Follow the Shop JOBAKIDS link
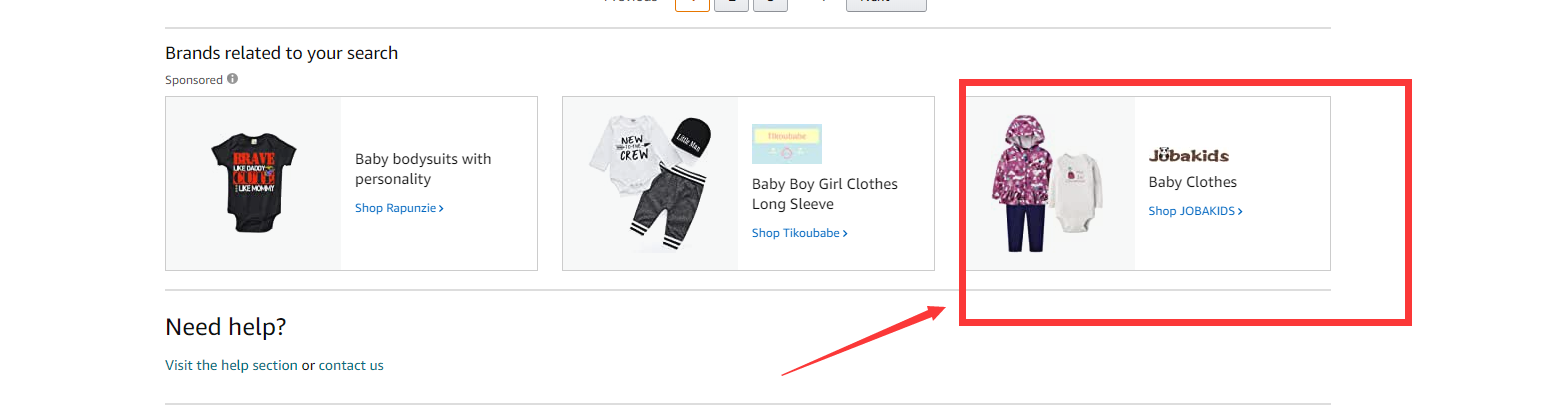 tap(1195, 211)
